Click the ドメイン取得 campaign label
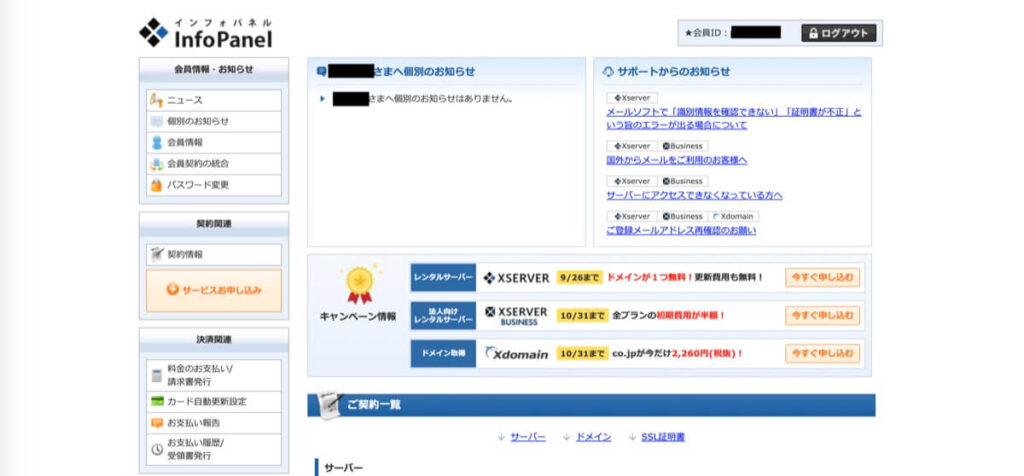 (x=443, y=353)
